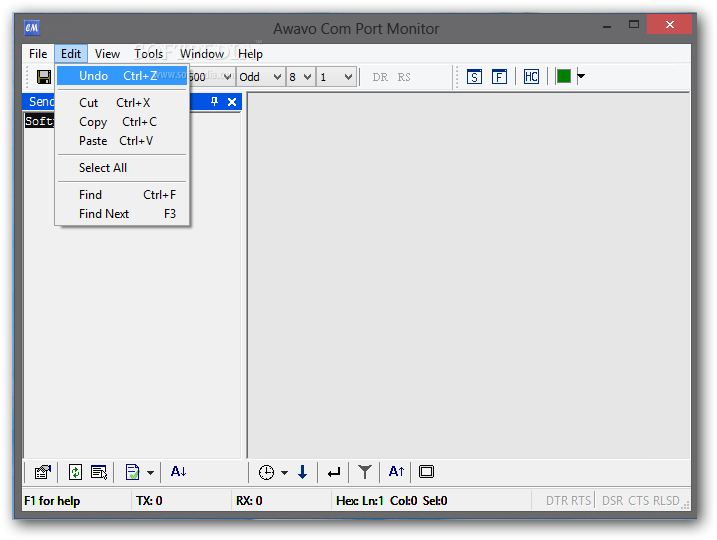Screen dimensions: 717x540
Task: Click the RTS status bar label
Action: click(x=581, y=501)
